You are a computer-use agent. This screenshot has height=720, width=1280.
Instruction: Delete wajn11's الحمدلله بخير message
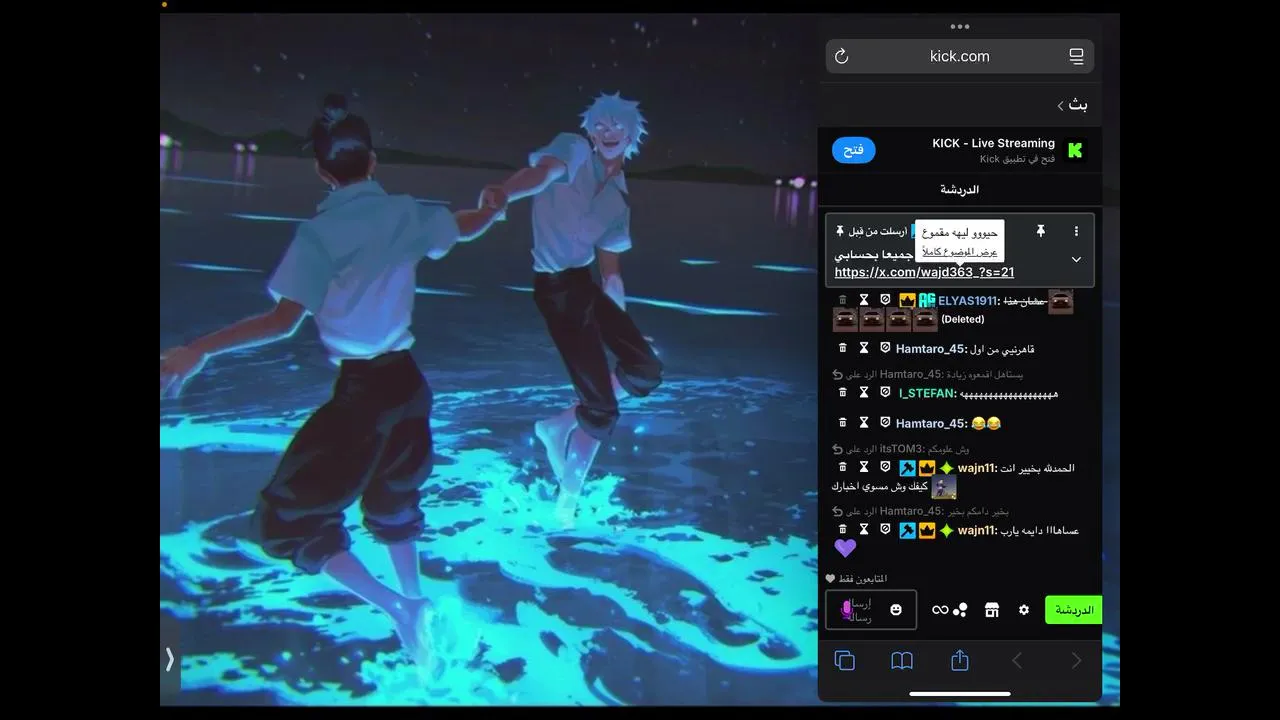[842, 467]
